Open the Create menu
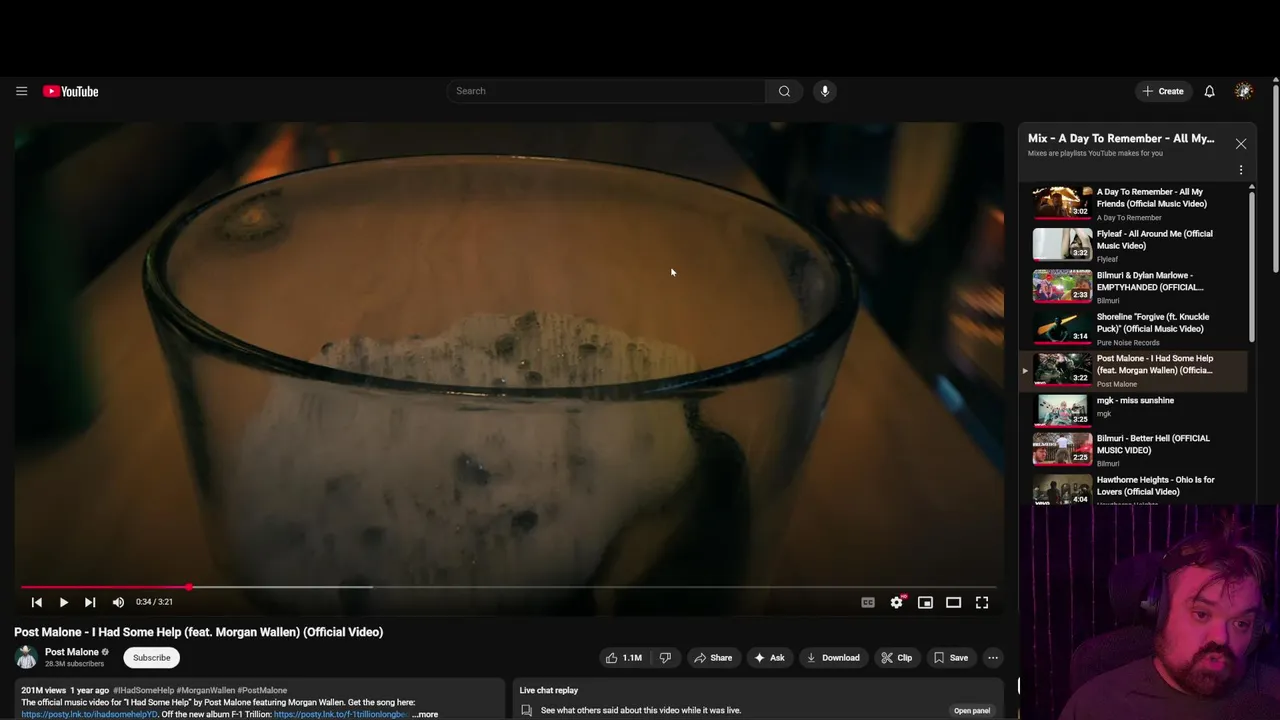The image size is (1280, 720). pos(1163,91)
